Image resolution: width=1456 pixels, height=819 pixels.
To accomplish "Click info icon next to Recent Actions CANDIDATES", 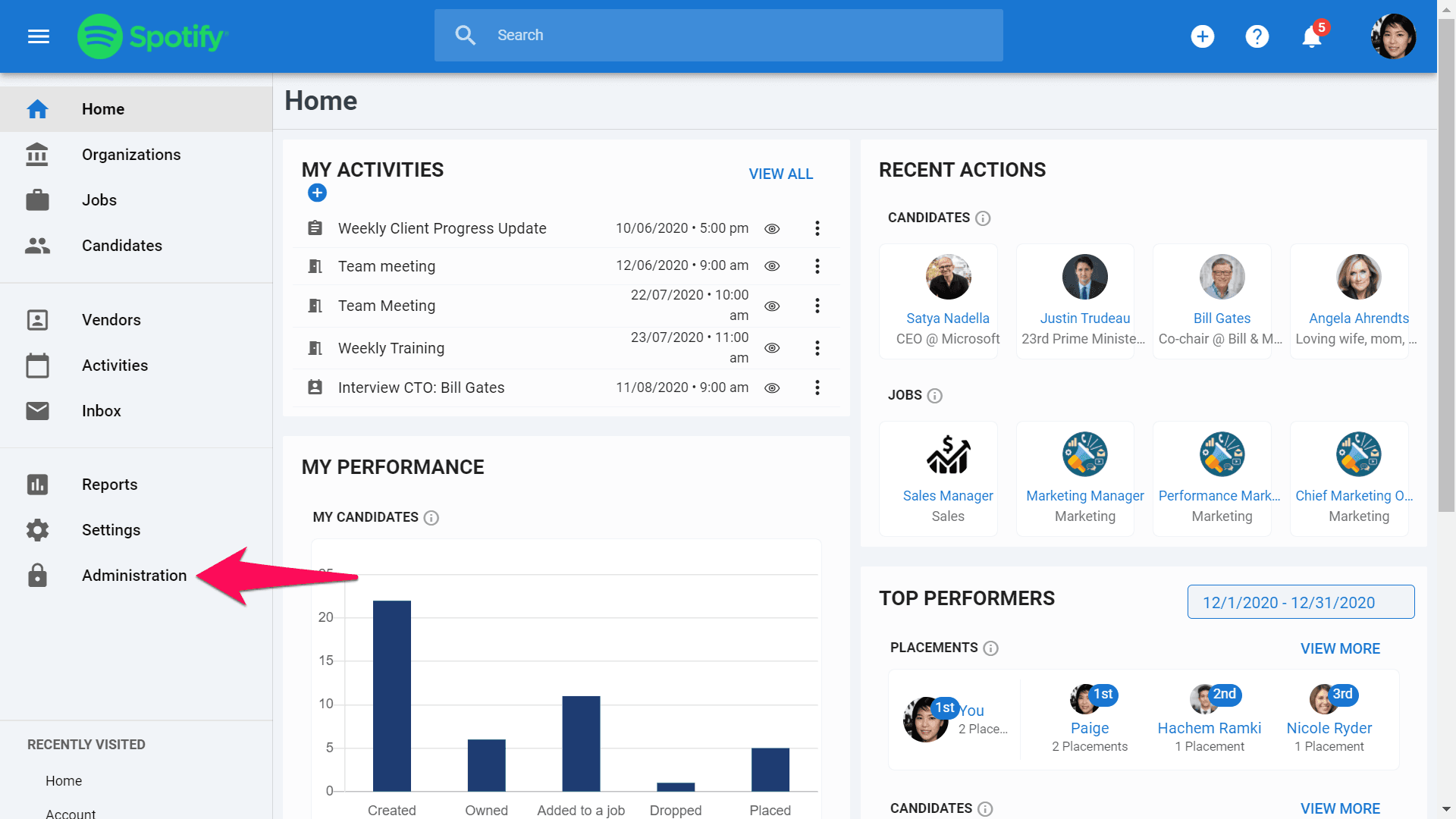I will [983, 218].
